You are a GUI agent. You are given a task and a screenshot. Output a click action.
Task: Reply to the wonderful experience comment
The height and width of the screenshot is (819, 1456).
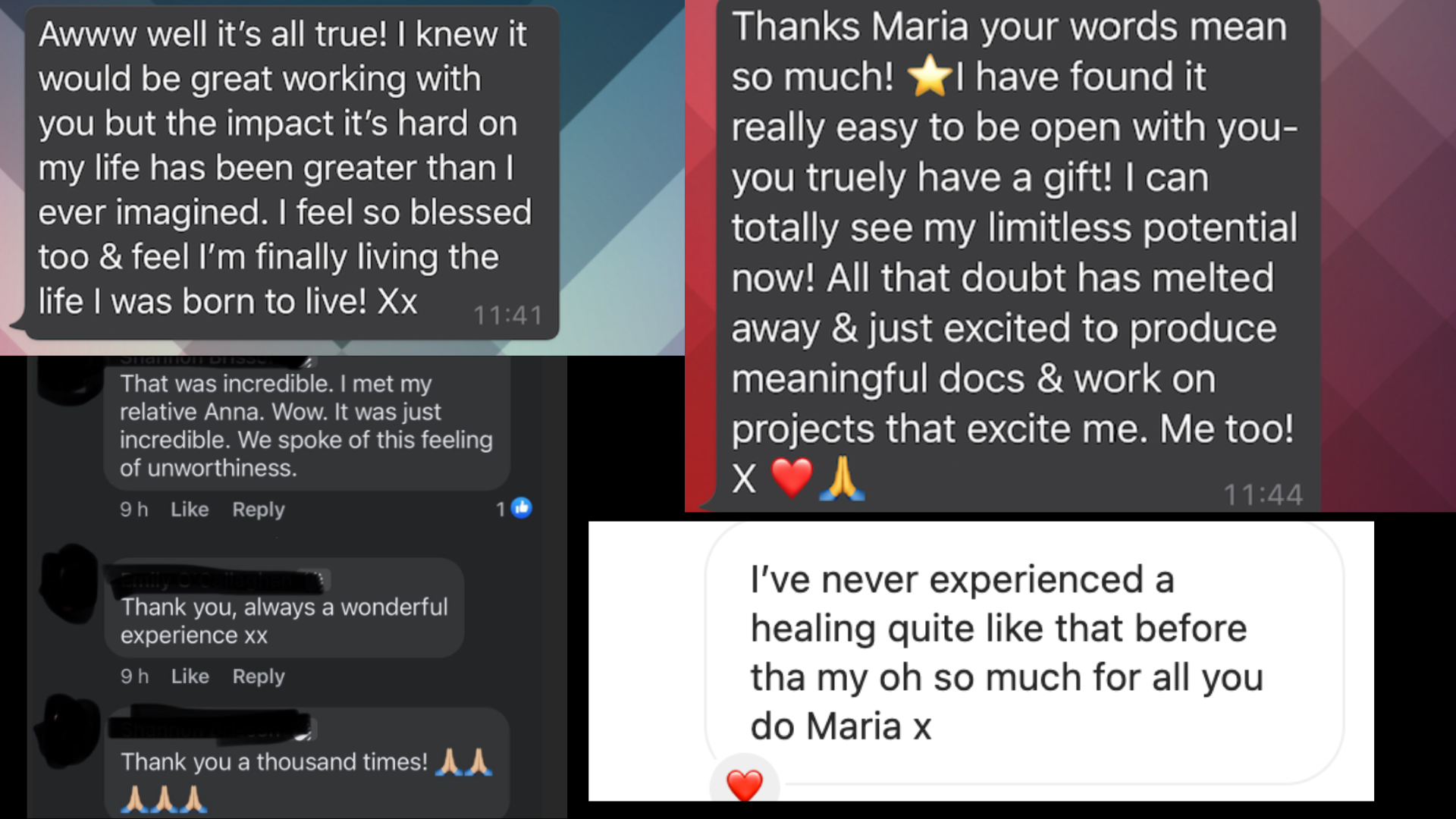(259, 676)
